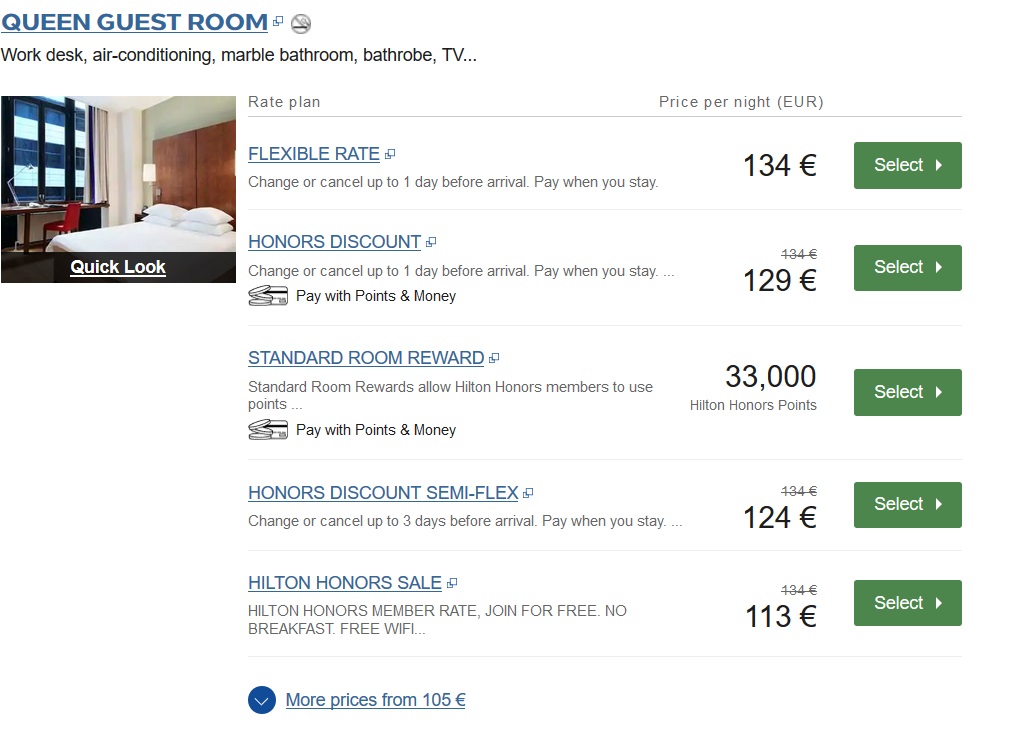The height and width of the screenshot is (734, 1032).
Task: Click popup icon beside Hilton Honors Sale
Action: tap(452, 583)
